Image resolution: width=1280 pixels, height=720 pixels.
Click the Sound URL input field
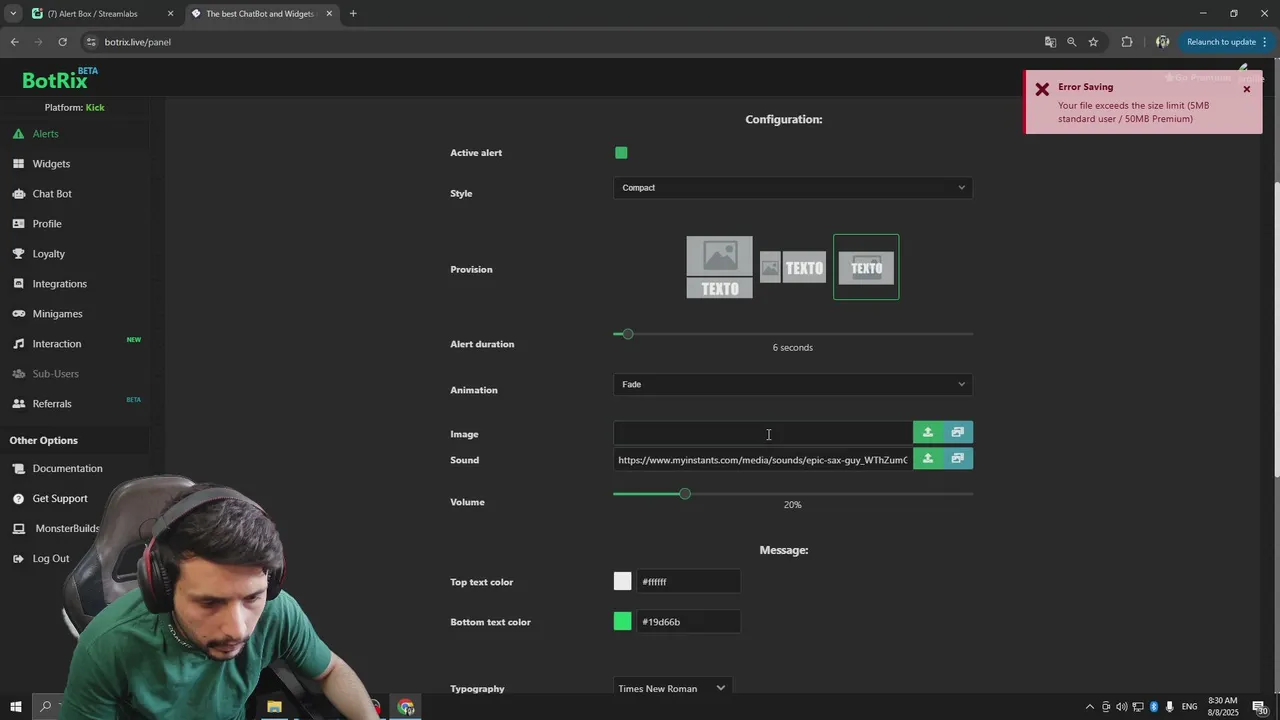click(x=763, y=459)
